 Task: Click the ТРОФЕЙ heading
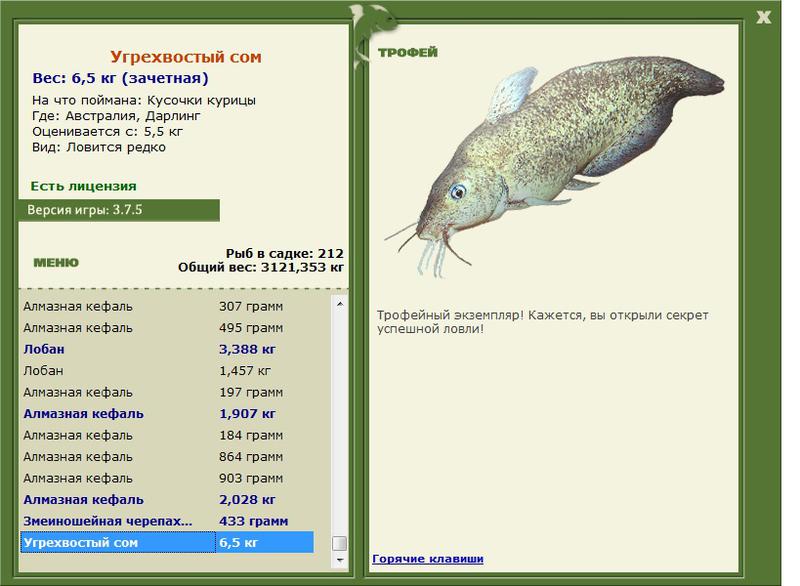coord(408,52)
